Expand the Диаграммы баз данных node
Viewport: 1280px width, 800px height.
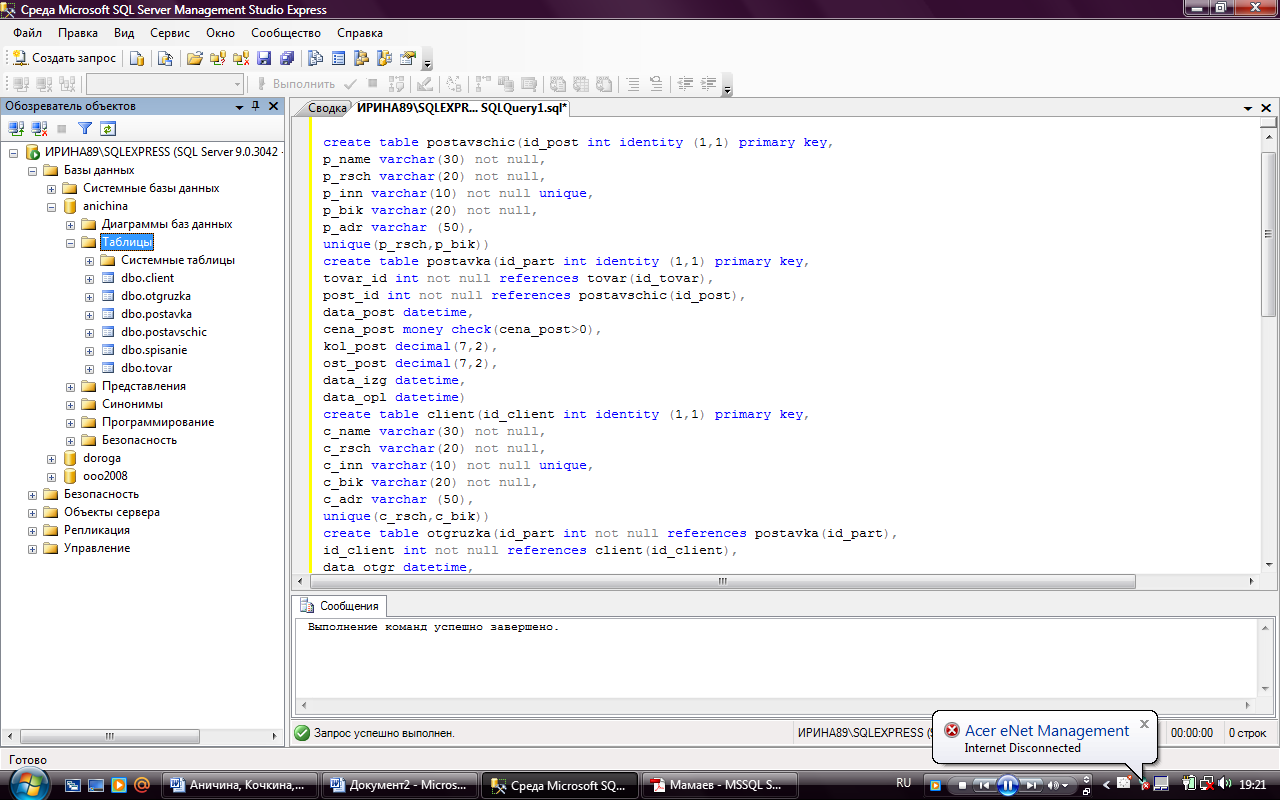70,224
